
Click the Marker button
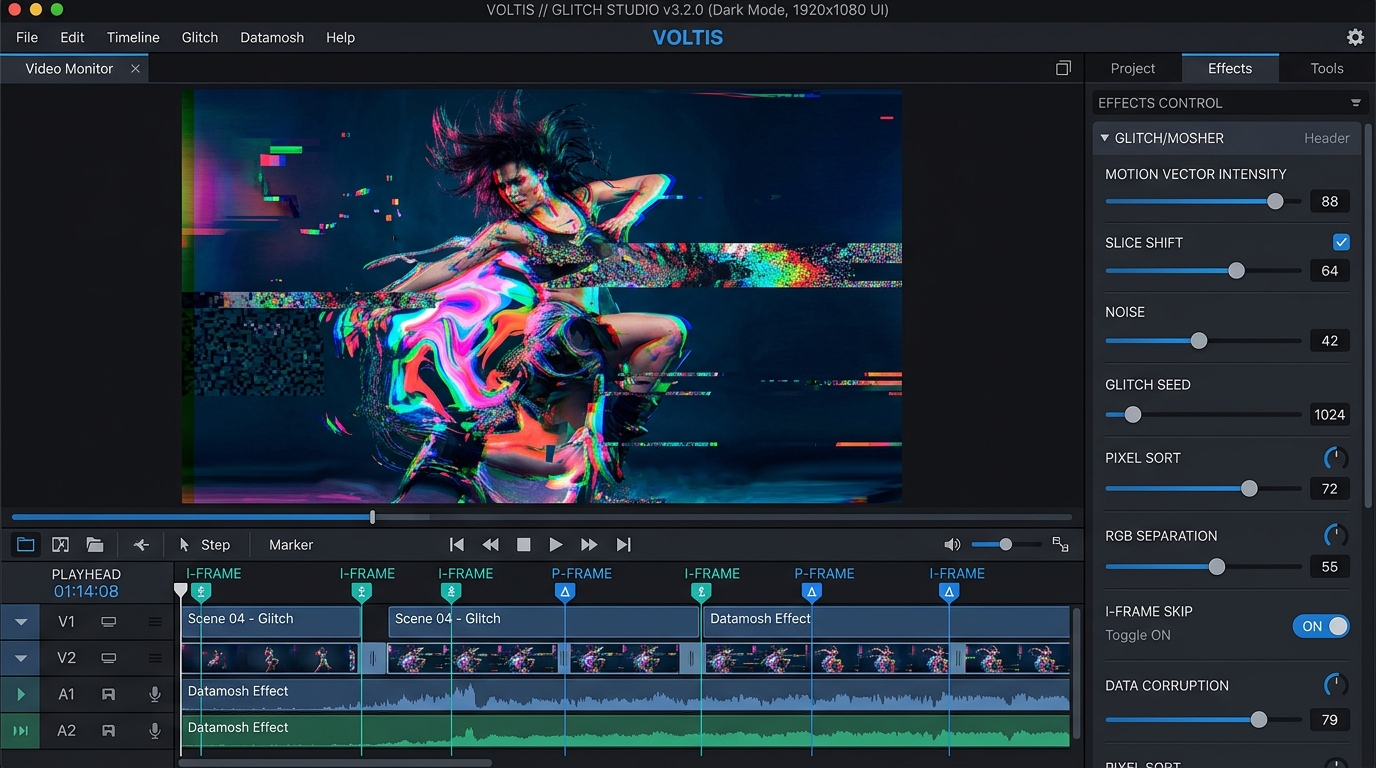[291, 545]
